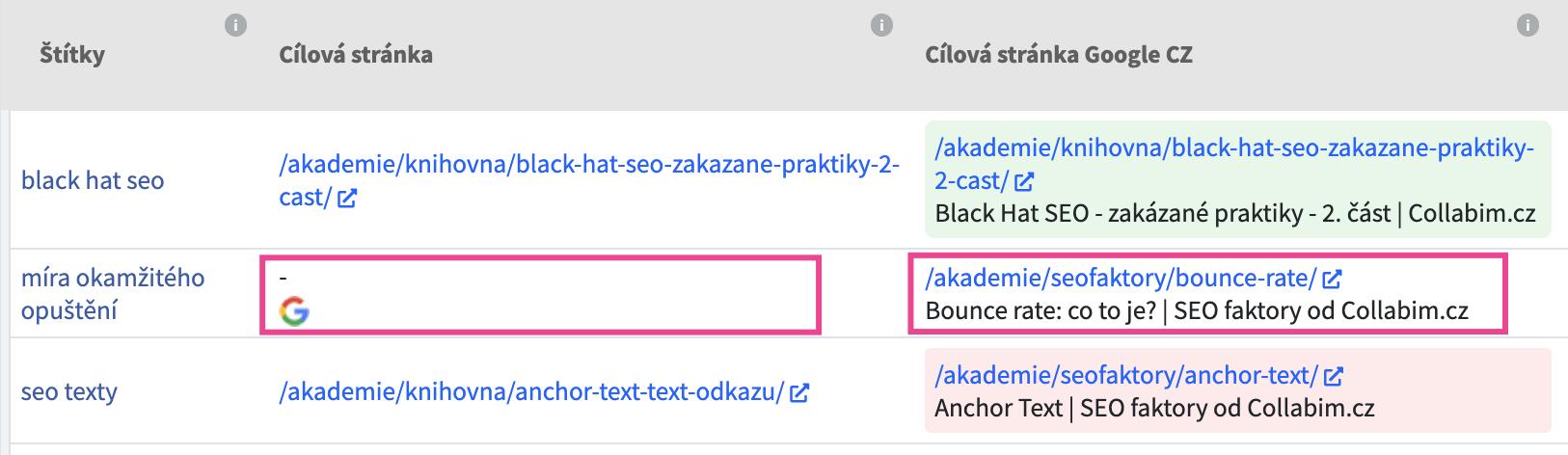Follow the anchor-text-text-odkazu link

coord(530,392)
